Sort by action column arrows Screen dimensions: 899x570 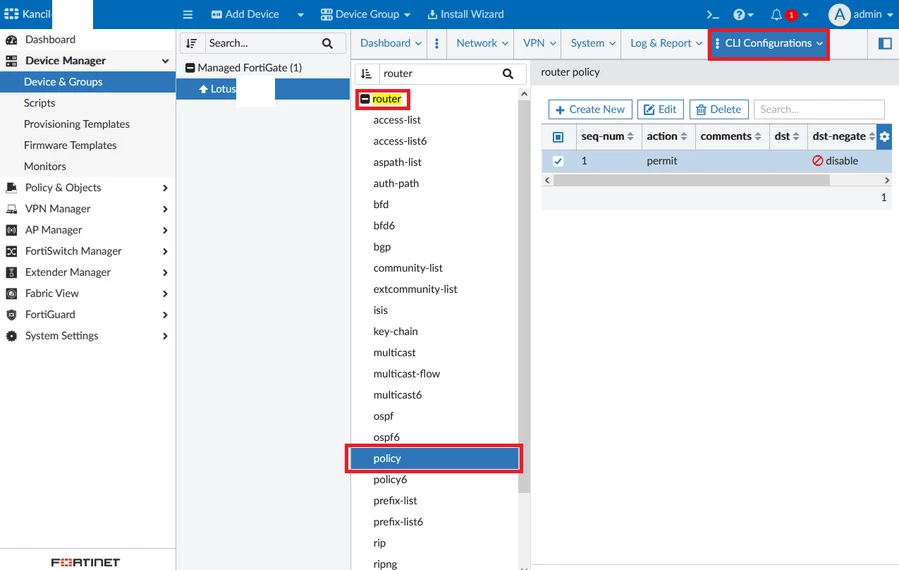click(x=684, y=136)
